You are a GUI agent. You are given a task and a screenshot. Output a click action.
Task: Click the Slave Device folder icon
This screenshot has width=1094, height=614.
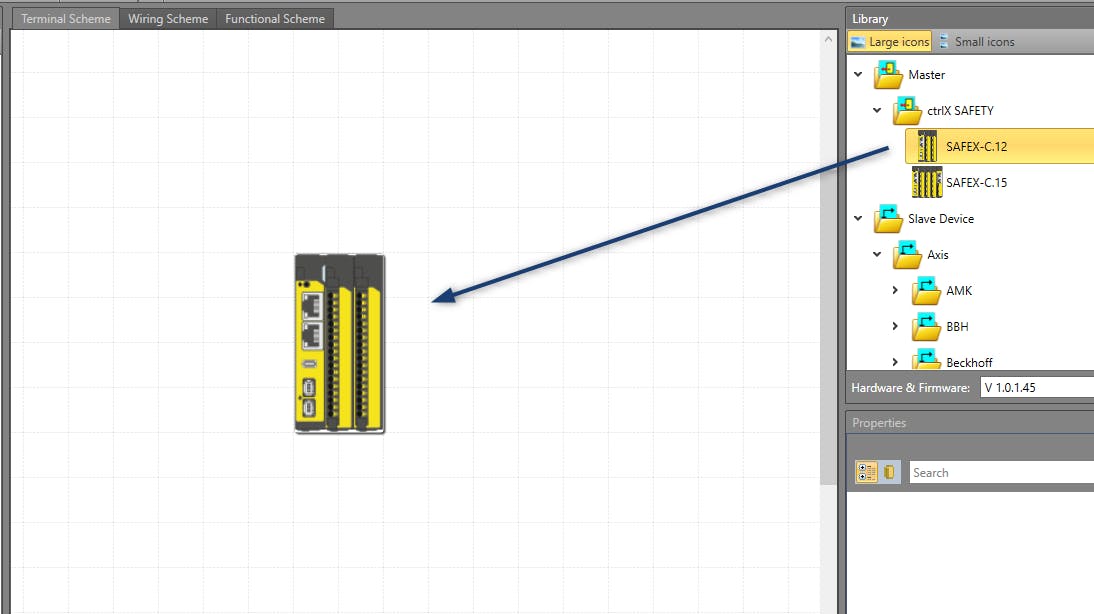888,219
